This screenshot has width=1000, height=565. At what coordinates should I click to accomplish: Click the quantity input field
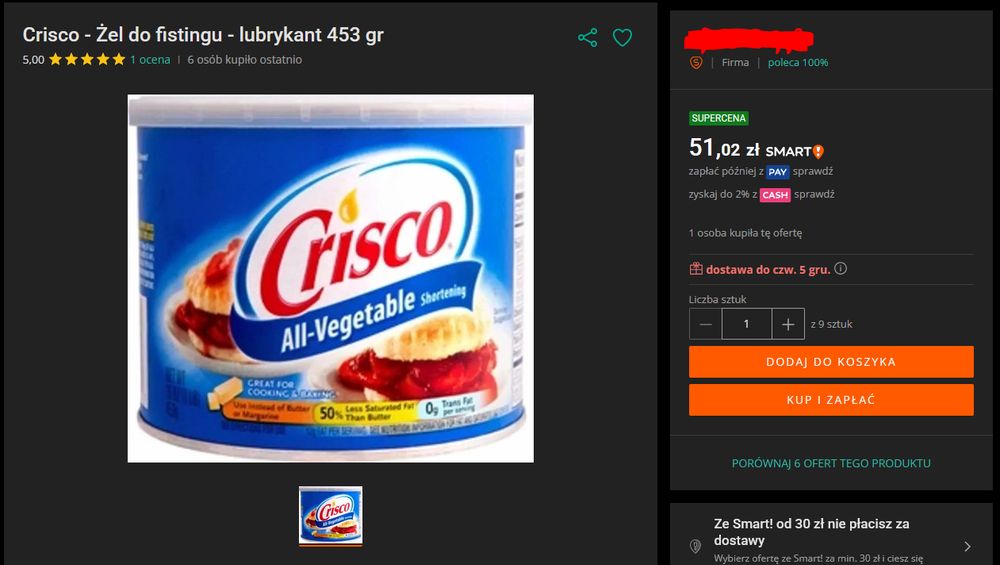coord(747,324)
